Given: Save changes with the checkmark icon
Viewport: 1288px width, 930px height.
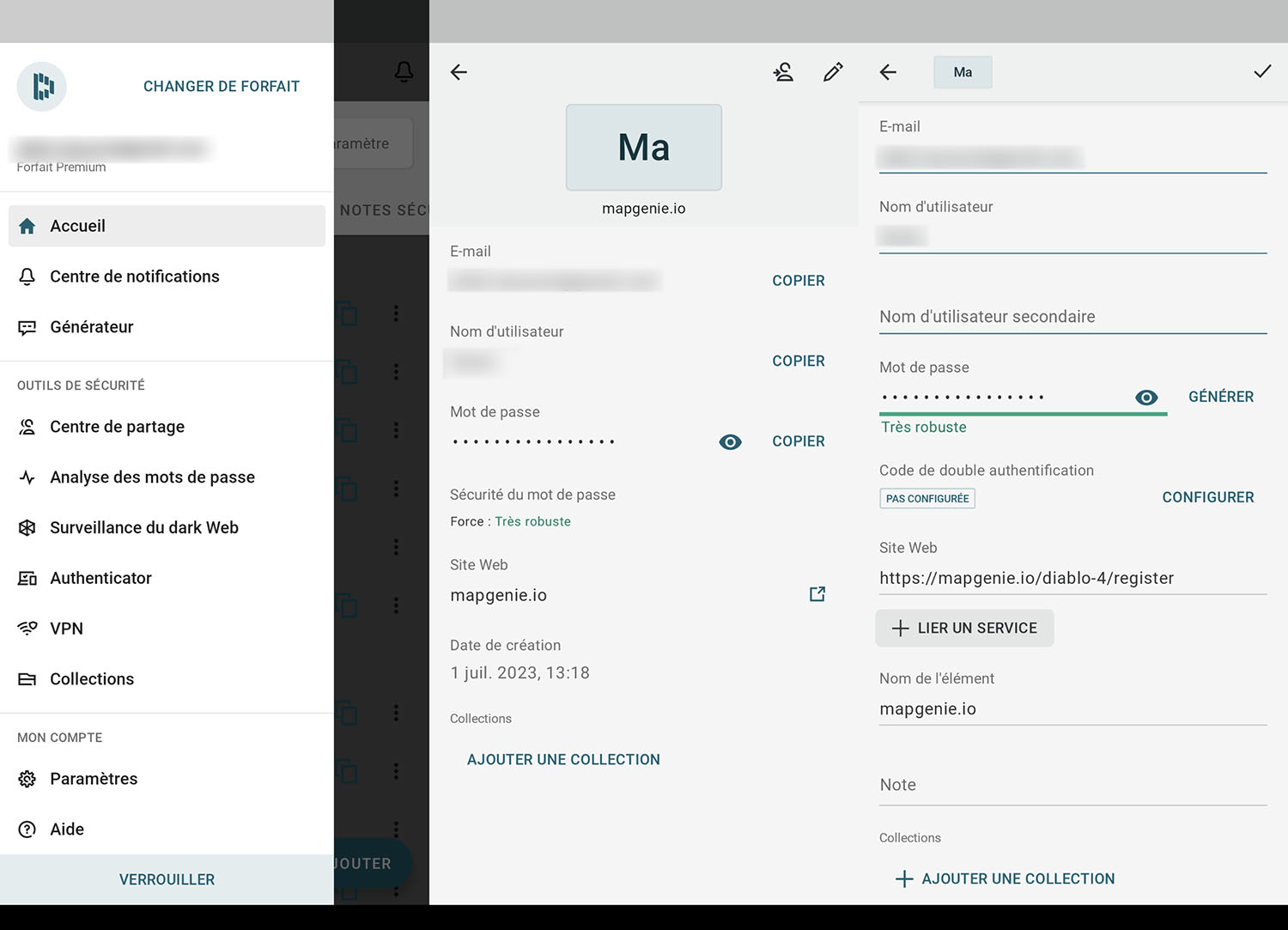Looking at the screenshot, I should tap(1262, 71).
